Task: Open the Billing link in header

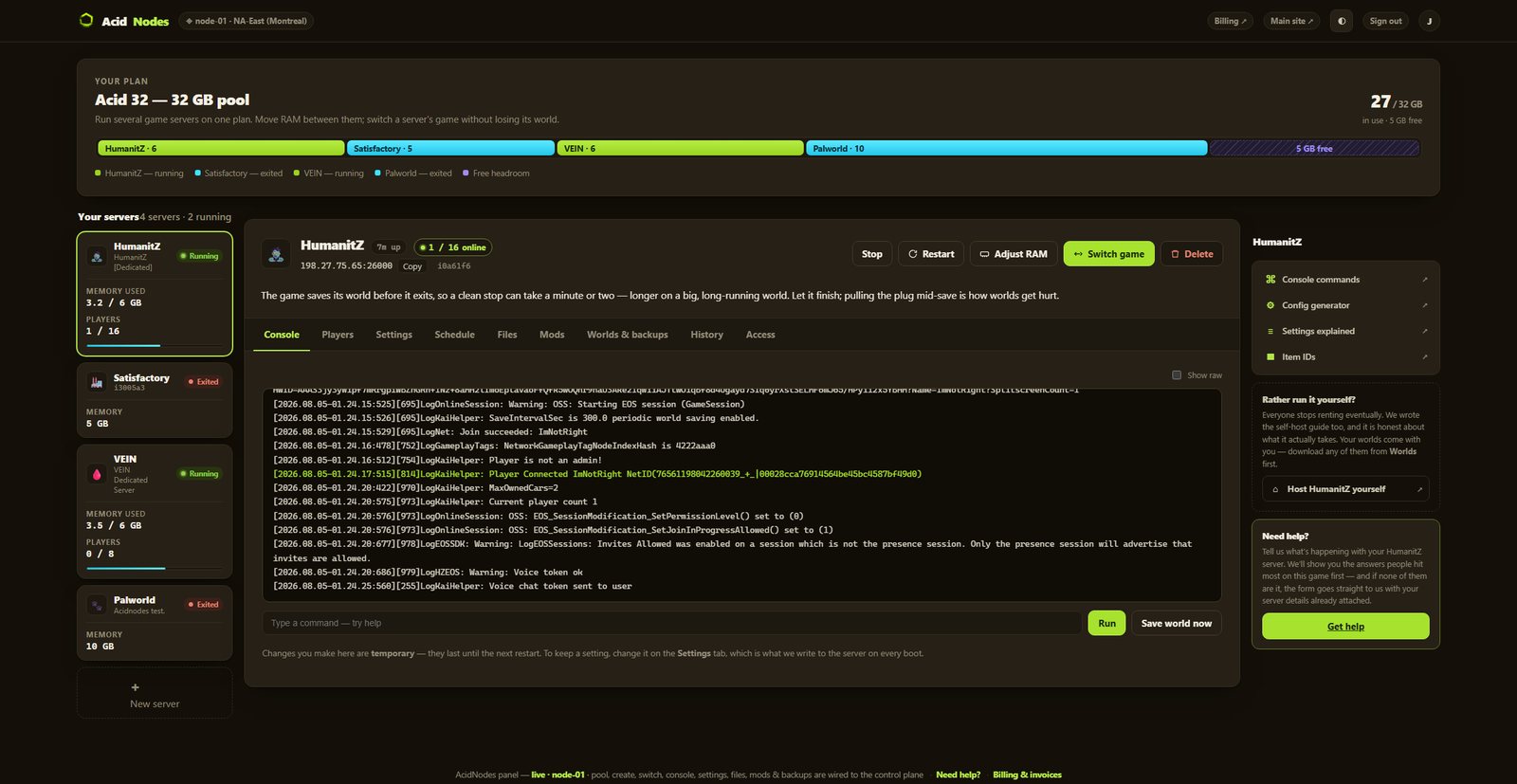Action: pos(1231,21)
